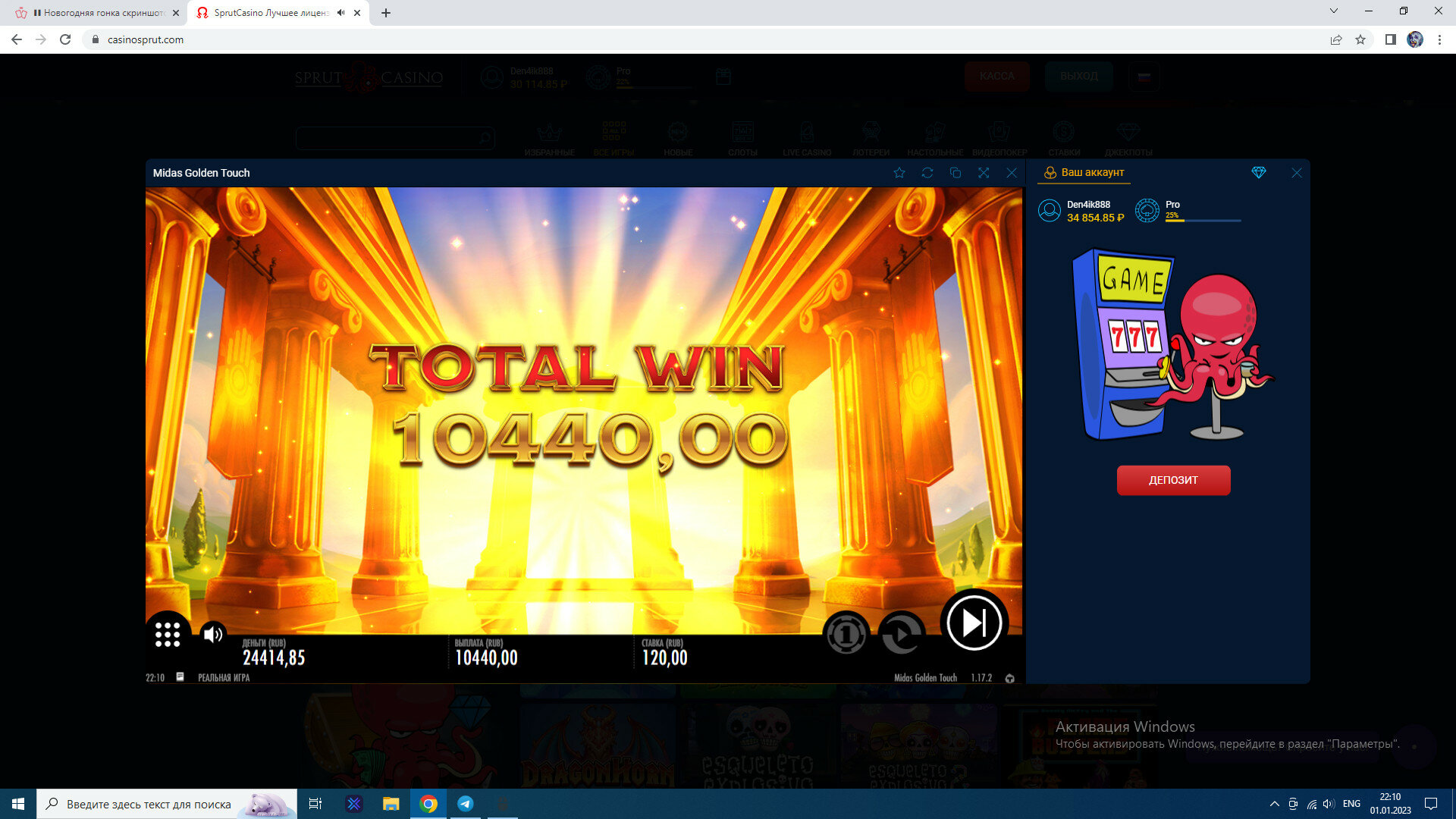1456x819 pixels.
Task: Add Midas Golden Touch to favorites
Action: (x=899, y=173)
